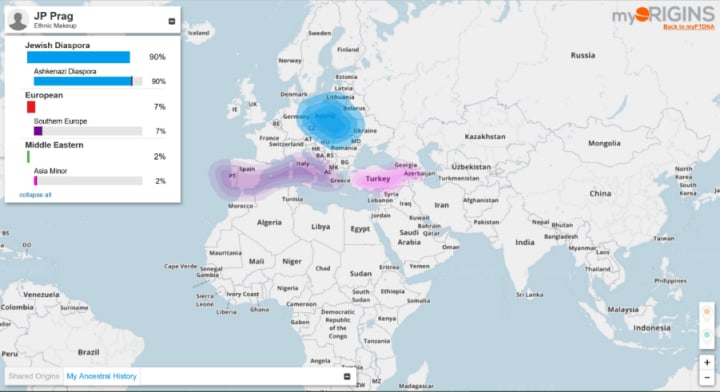
Task: Select the Ashkenazi Diaspora sub-population
Action: click(x=65, y=72)
